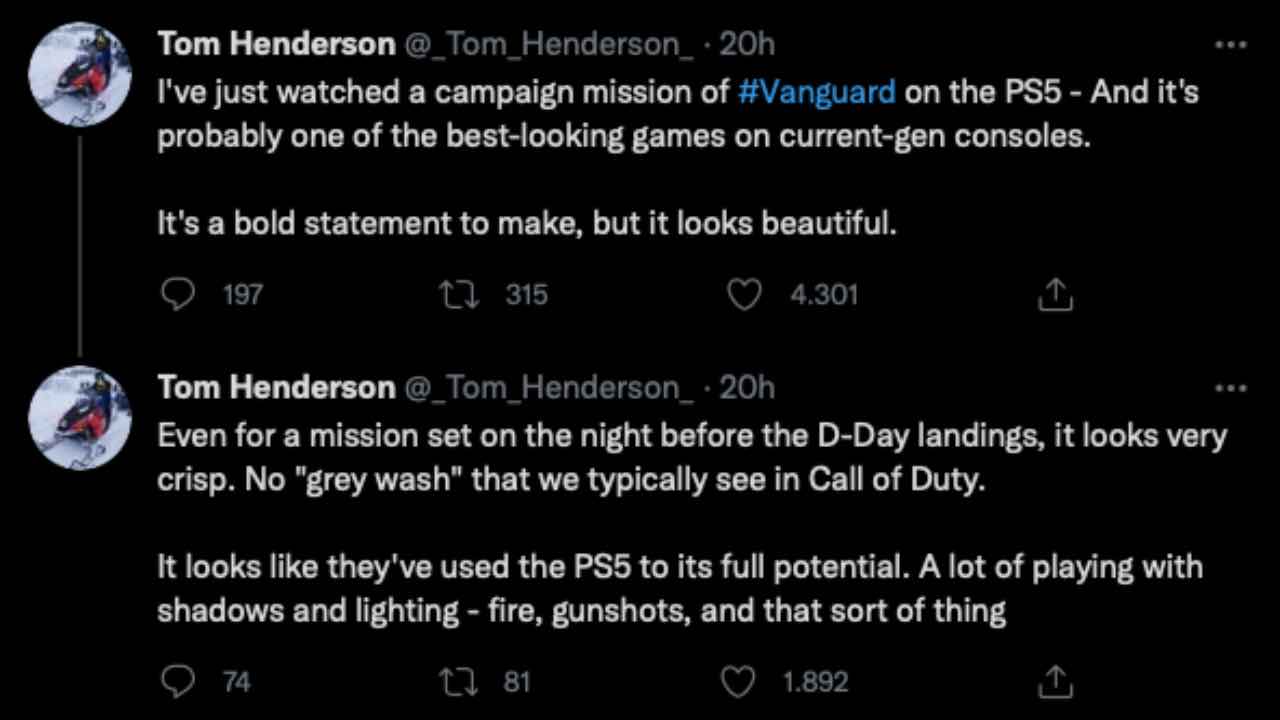Click the reply icon showing 74 replies

coord(177,682)
